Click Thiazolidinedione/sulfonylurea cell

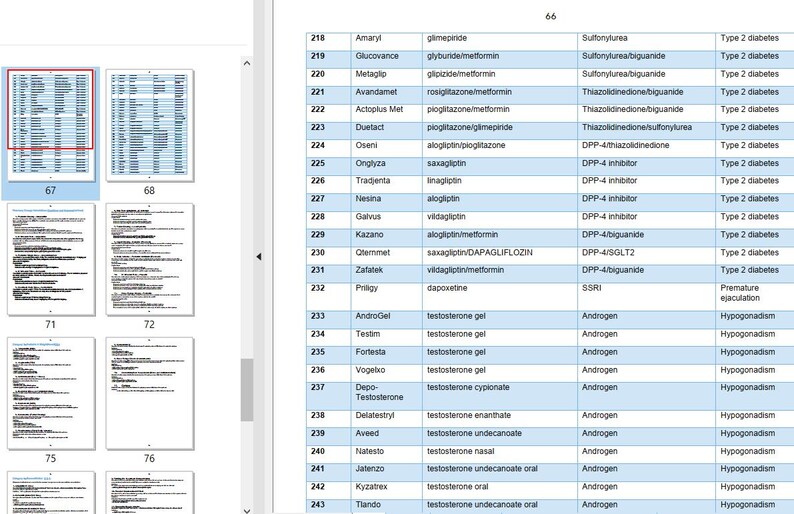[646, 131]
